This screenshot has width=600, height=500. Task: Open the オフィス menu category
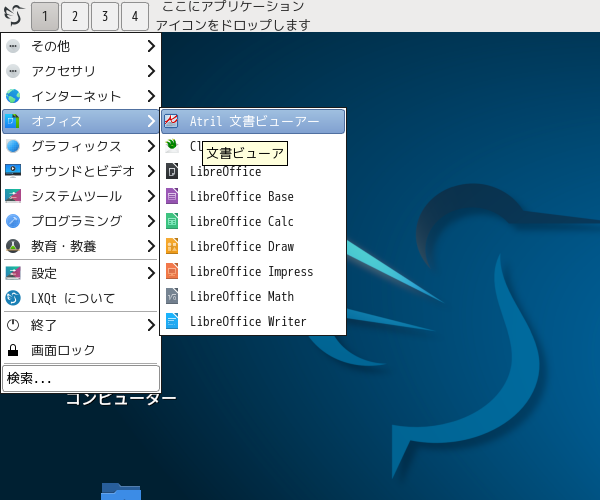[x=80, y=121]
